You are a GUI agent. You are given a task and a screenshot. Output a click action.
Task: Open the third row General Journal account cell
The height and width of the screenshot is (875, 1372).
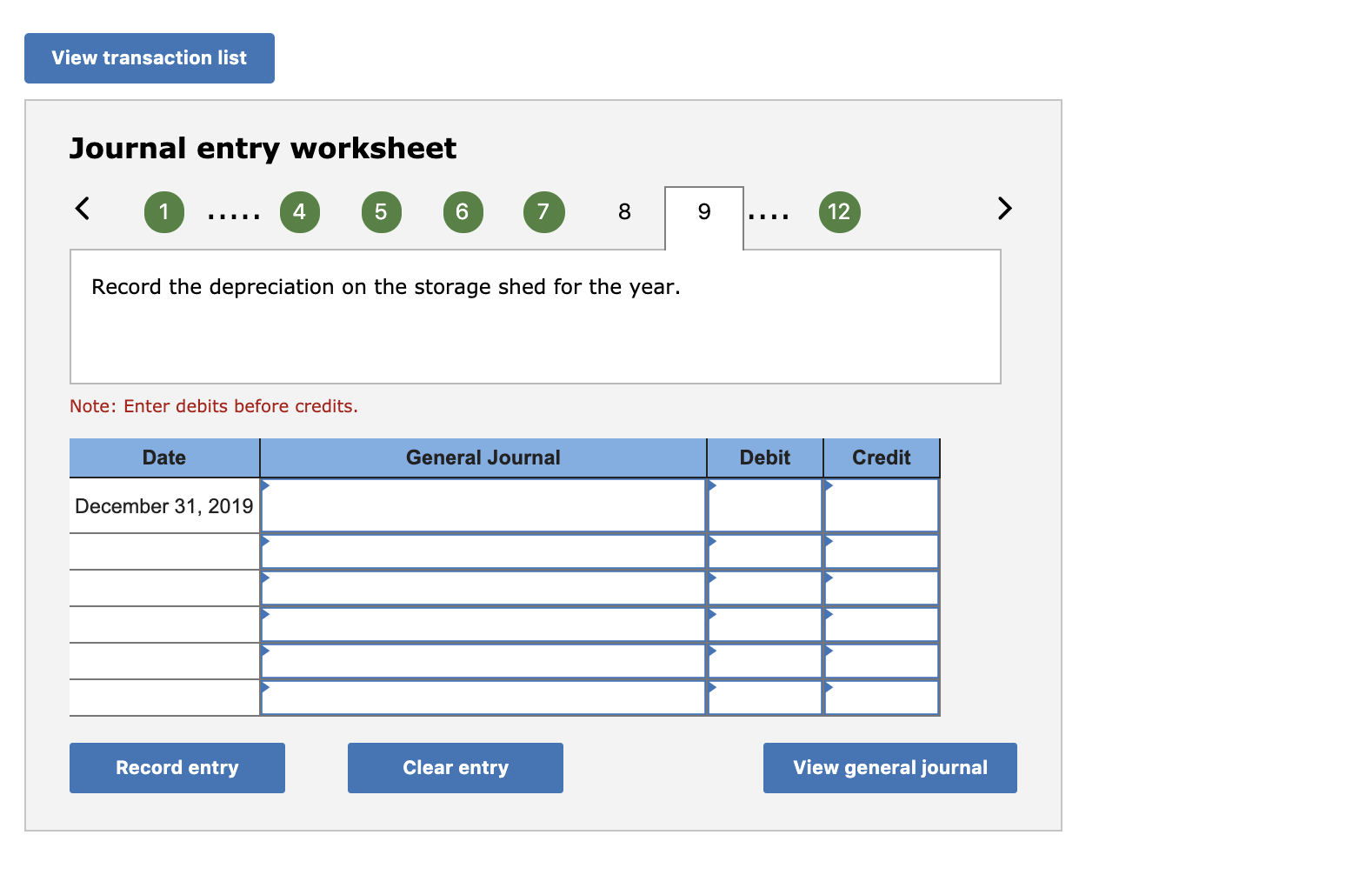(x=483, y=588)
